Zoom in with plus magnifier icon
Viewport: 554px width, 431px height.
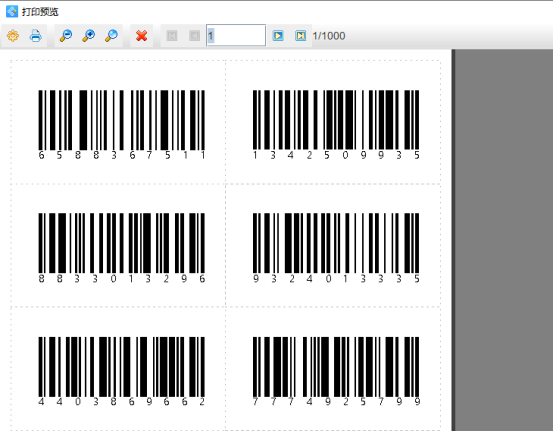coord(89,36)
